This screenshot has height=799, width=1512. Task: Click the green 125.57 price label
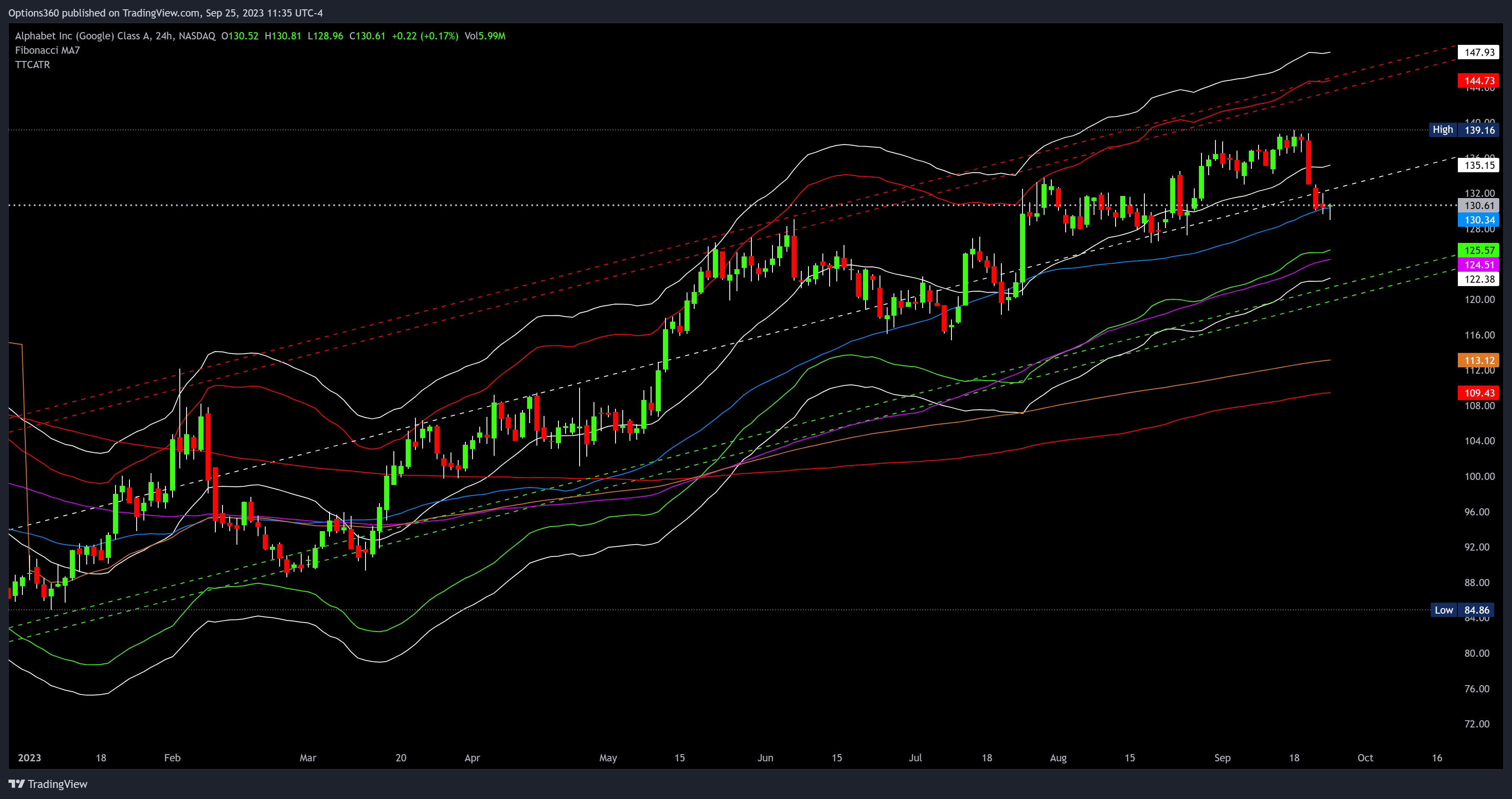click(x=1479, y=250)
